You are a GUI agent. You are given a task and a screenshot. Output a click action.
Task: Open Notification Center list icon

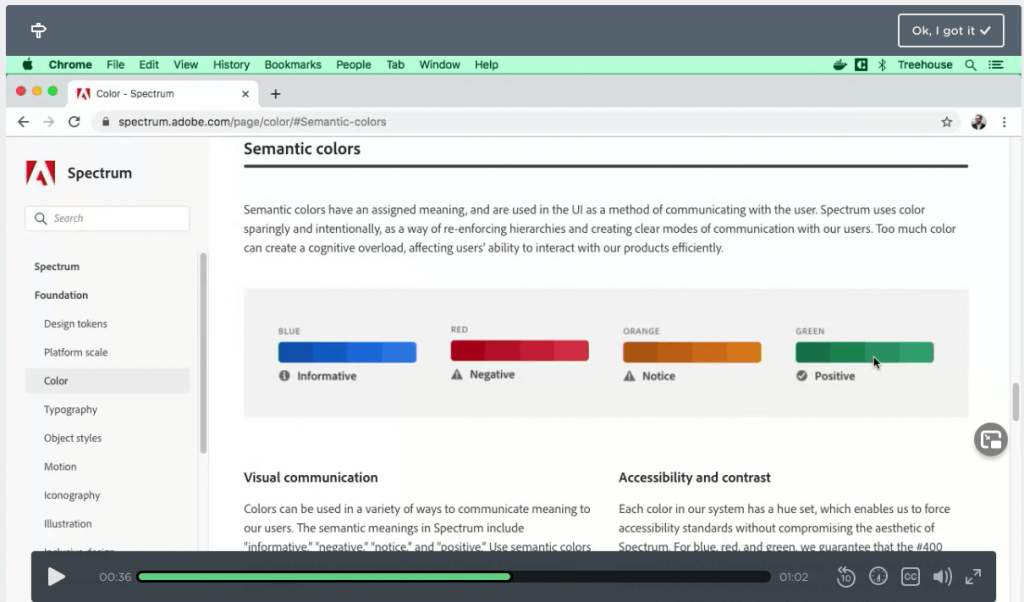[996, 65]
